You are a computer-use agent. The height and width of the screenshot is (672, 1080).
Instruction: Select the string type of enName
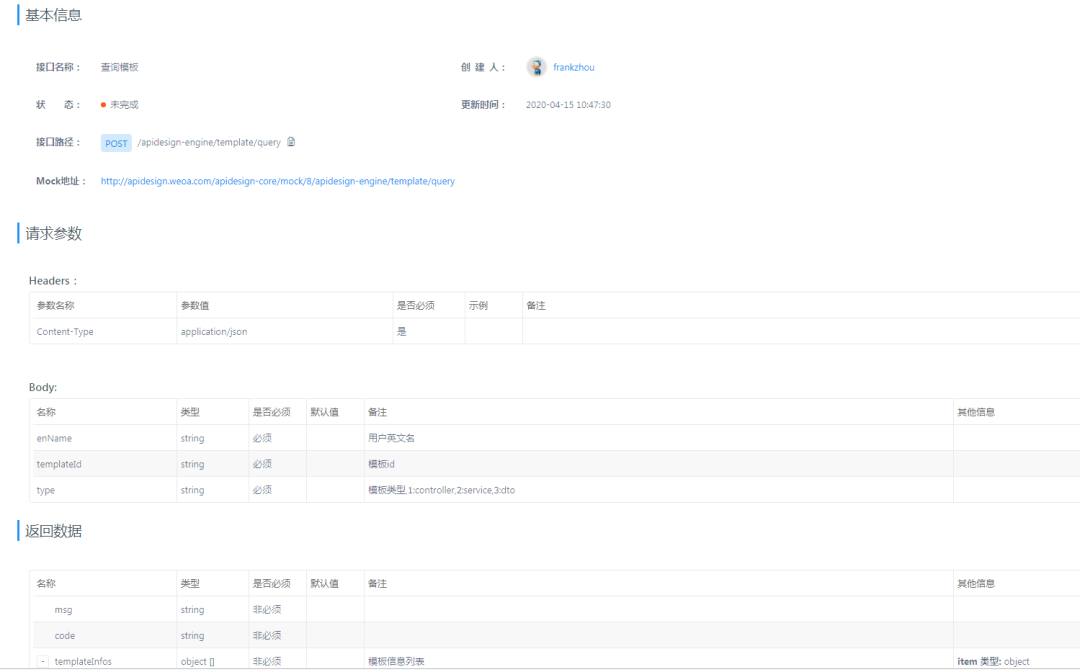[x=192, y=438]
